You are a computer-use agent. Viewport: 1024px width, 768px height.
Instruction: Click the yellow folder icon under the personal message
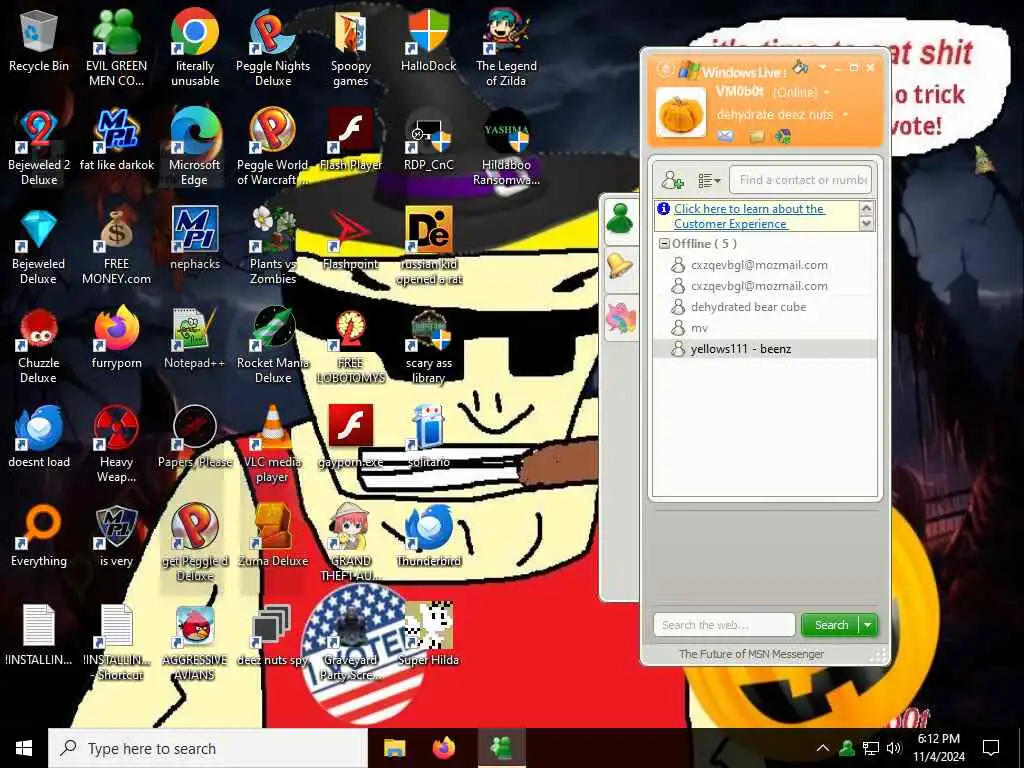point(757,136)
